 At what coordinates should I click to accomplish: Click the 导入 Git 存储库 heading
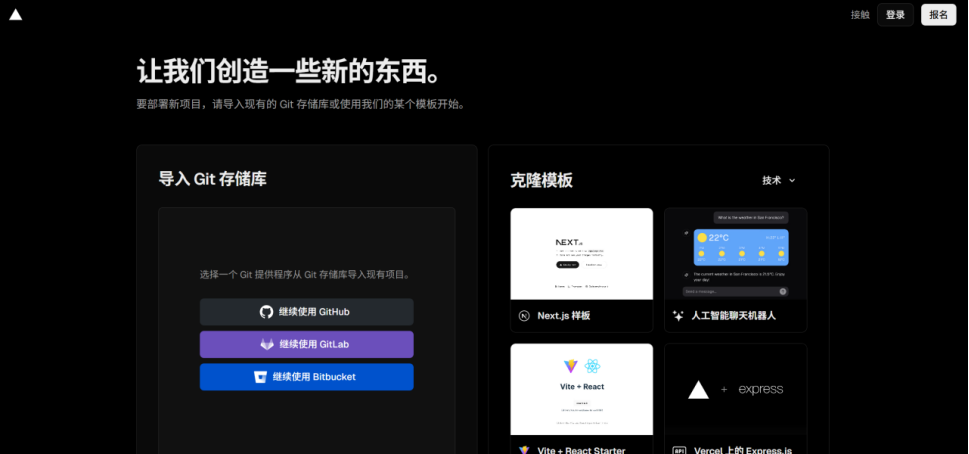[213, 179]
